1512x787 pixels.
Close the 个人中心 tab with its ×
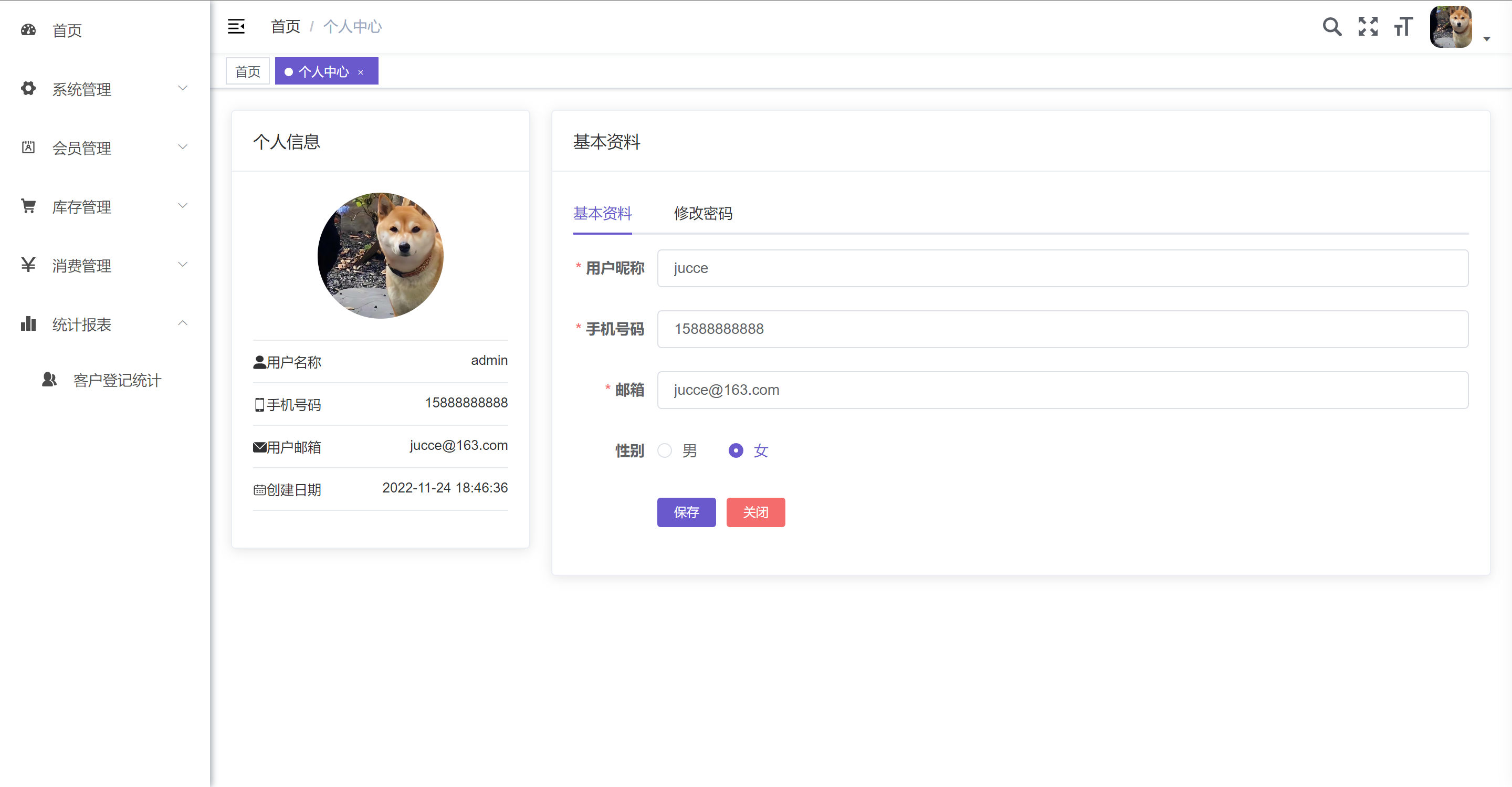tap(360, 72)
